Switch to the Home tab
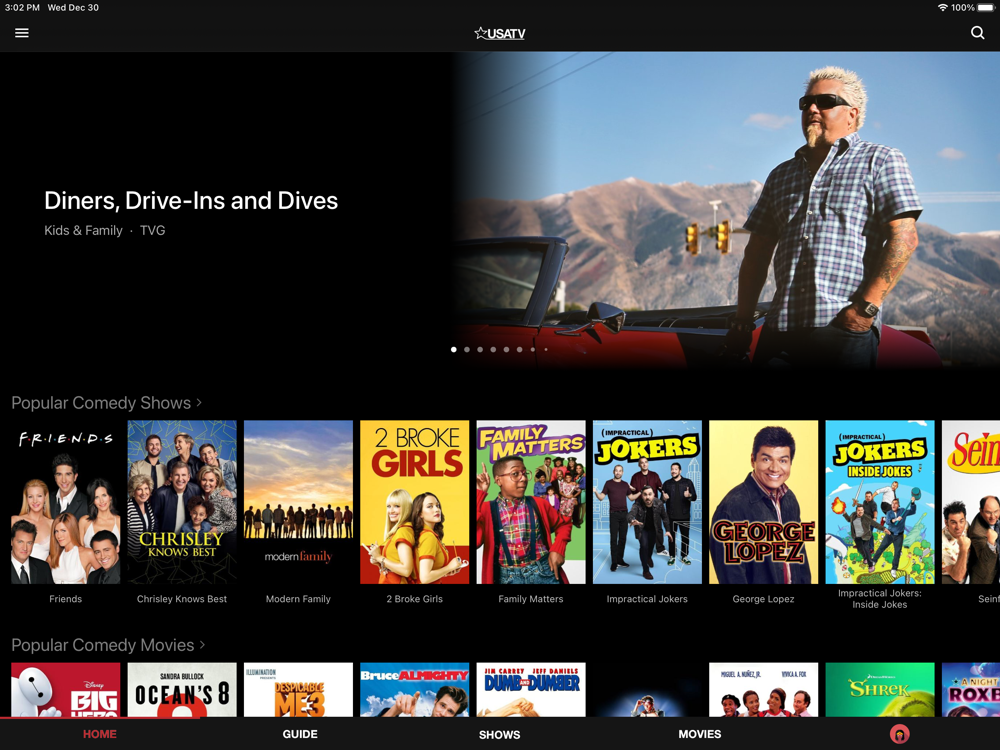The width and height of the screenshot is (1000, 750). [x=100, y=734]
